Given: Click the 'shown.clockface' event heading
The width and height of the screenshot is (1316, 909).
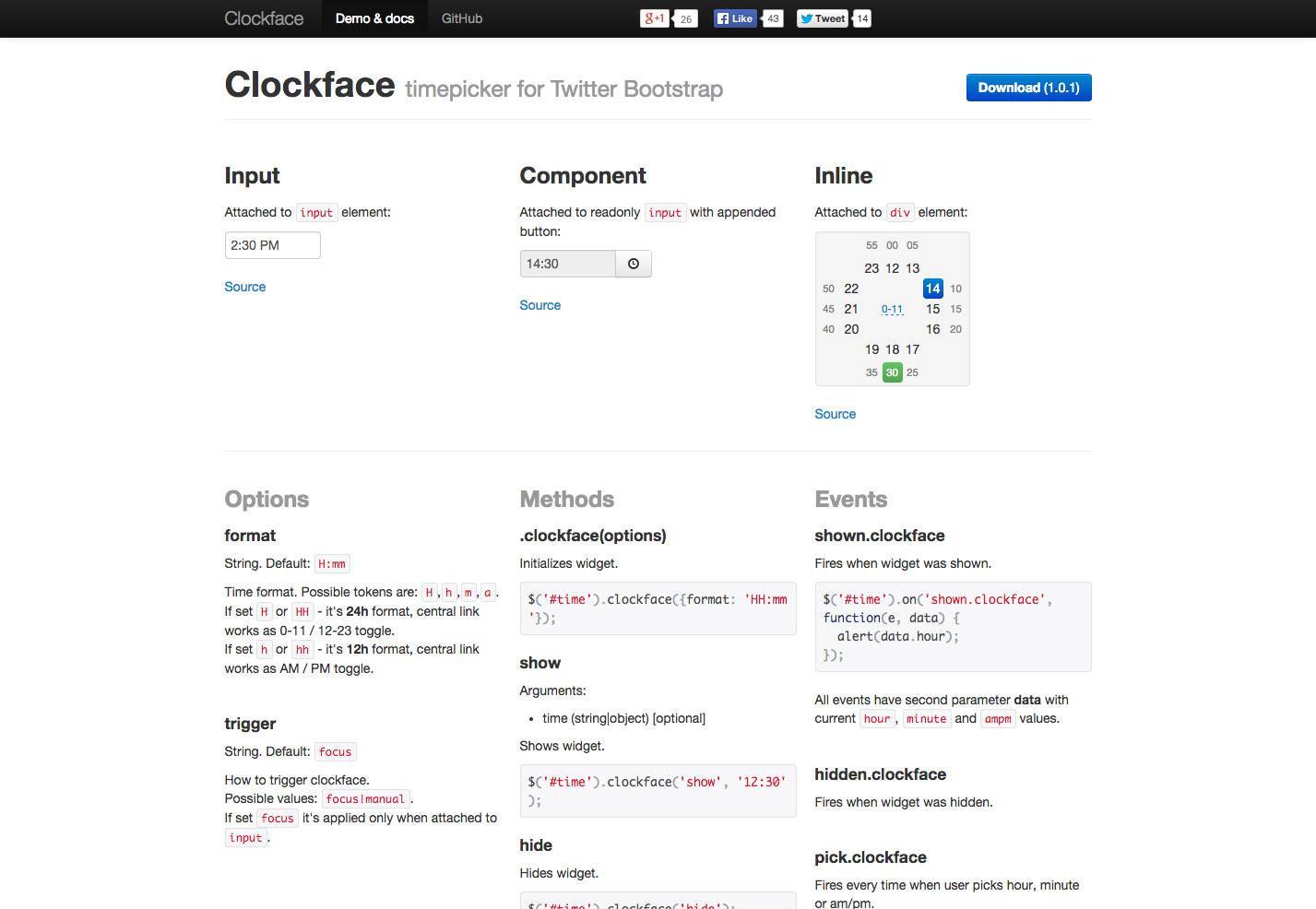Looking at the screenshot, I should pyautogui.click(x=880, y=536).
